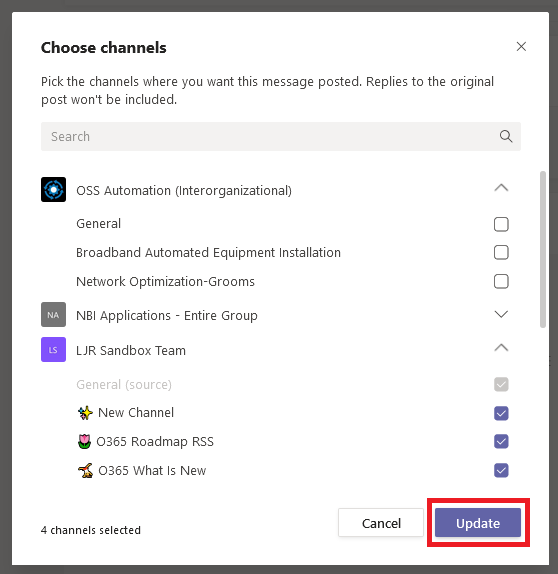Click the Cancel button

(x=381, y=523)
